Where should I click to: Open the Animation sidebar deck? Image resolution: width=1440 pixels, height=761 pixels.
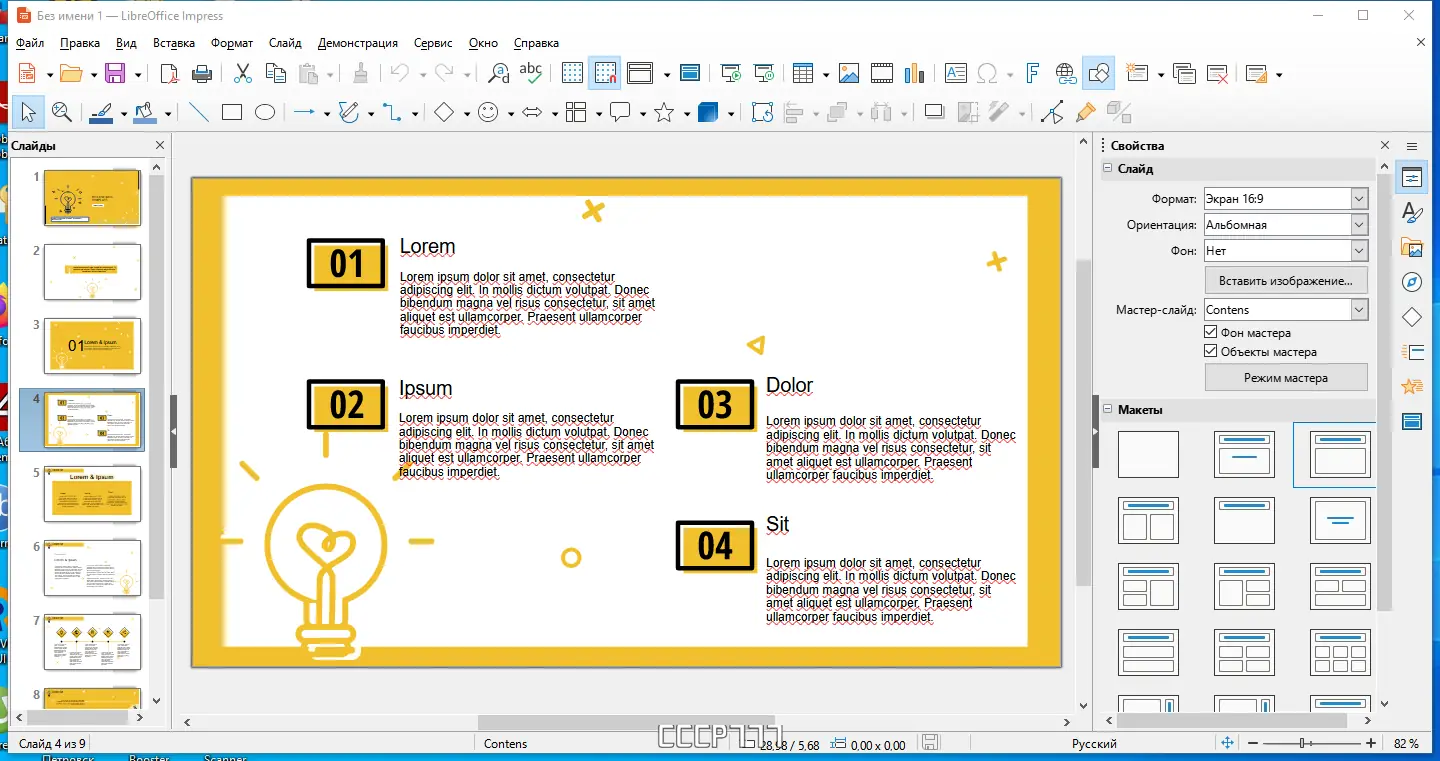(1412, 386)
